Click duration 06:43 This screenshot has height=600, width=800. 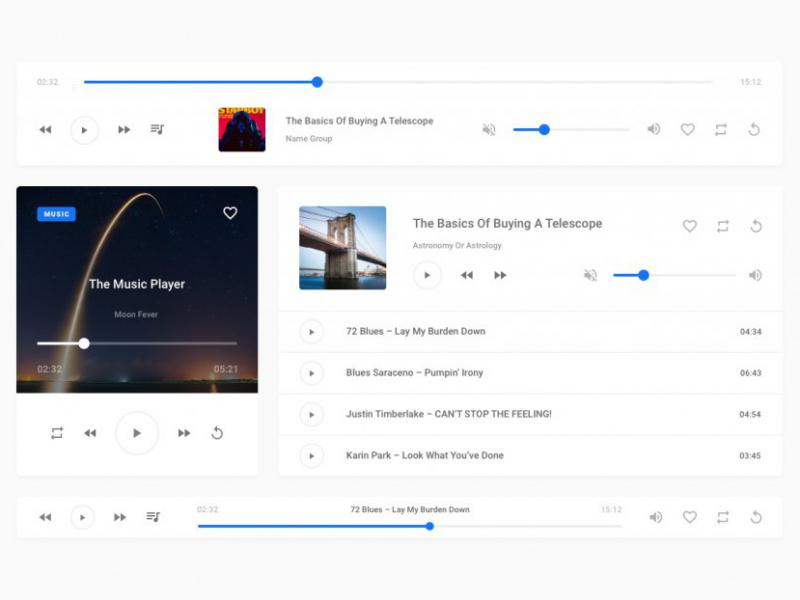click(x=751, y=373)
